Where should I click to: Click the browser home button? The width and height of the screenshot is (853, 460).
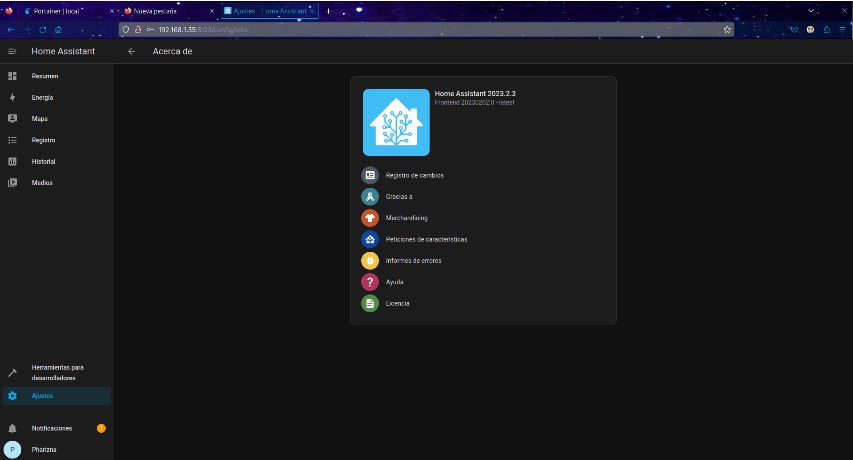pyautogui.click(x=58, y=29)
